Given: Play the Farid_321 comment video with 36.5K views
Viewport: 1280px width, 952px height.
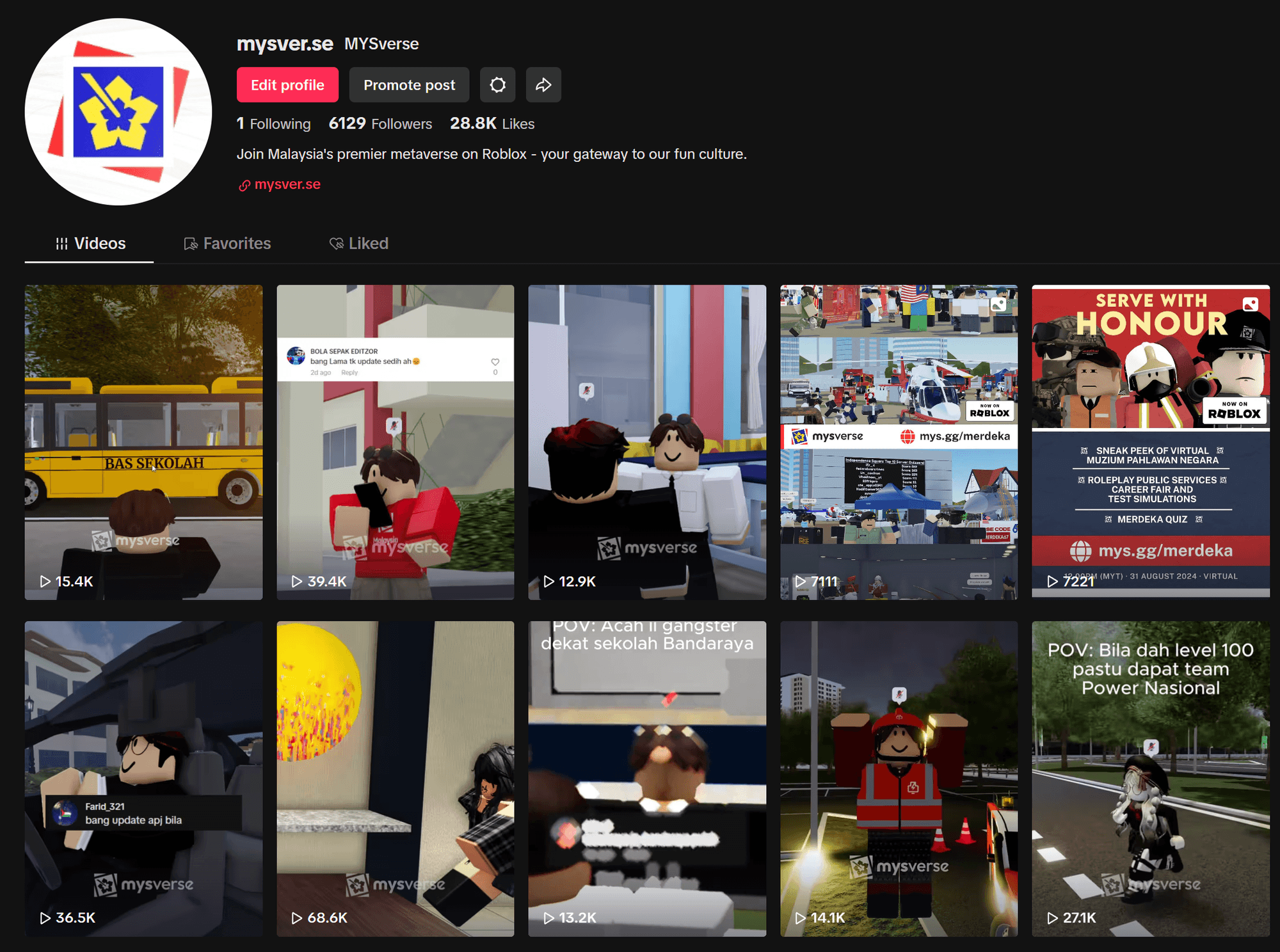Looking at the screenshot, I should point(143,779).
